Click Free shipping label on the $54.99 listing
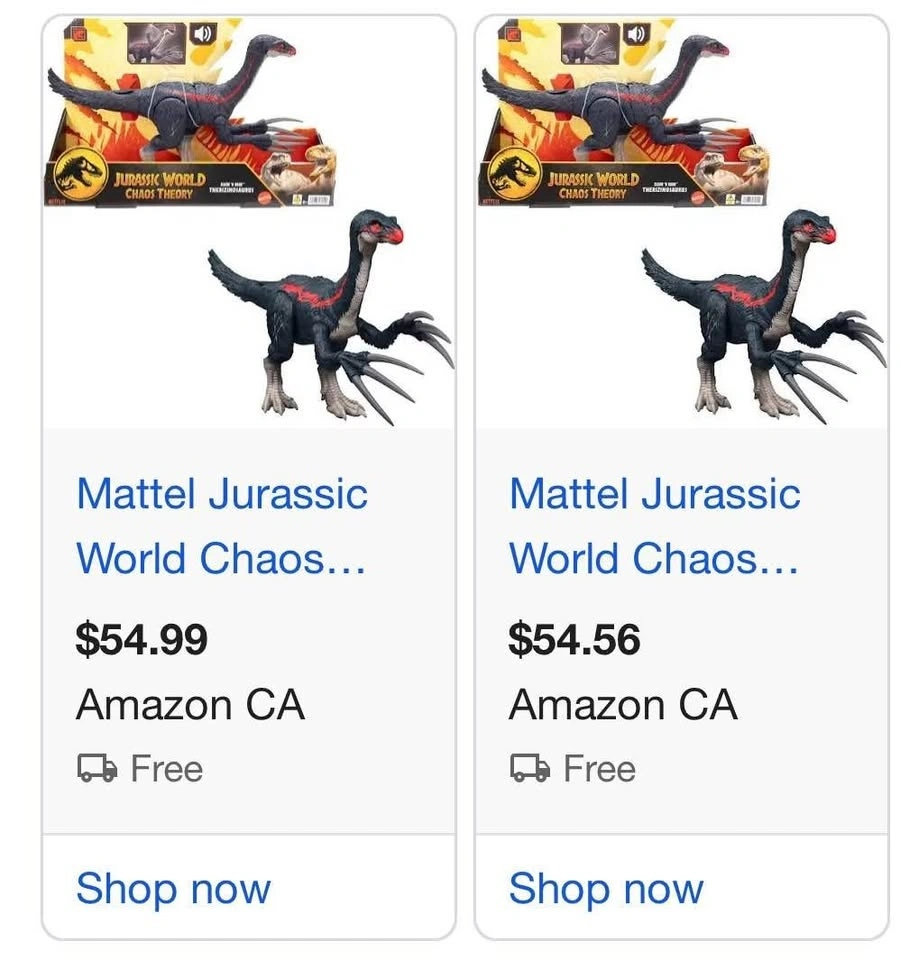Viewport: 900px width, 960px height. pyautogui.click(x=166, y=768)
